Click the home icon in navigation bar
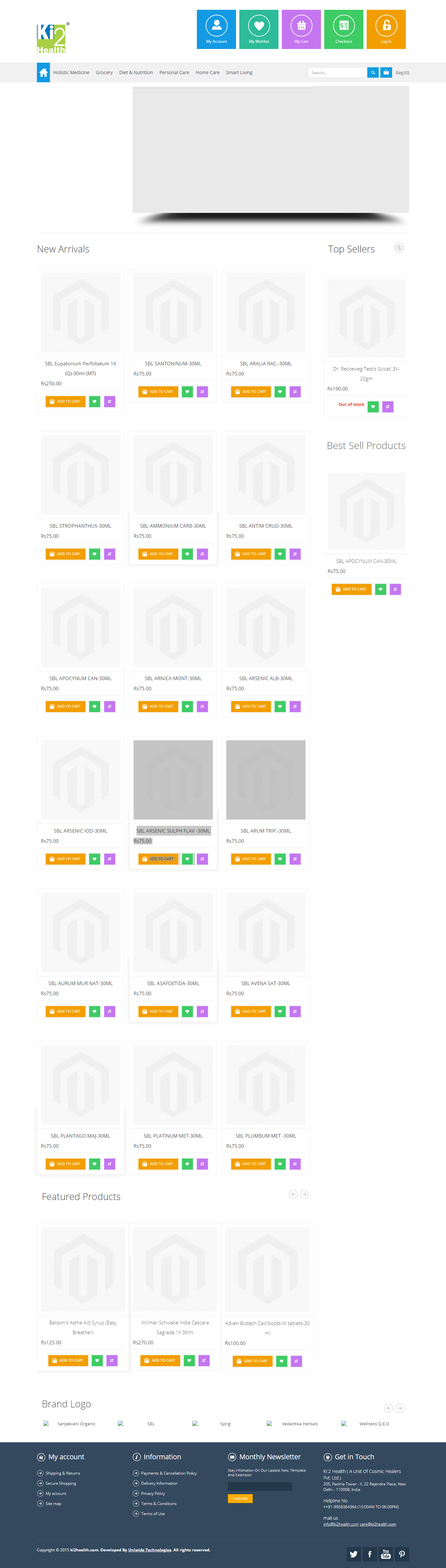The height and width of the screenshot is (1568, 446). click(x=43, y=72)
